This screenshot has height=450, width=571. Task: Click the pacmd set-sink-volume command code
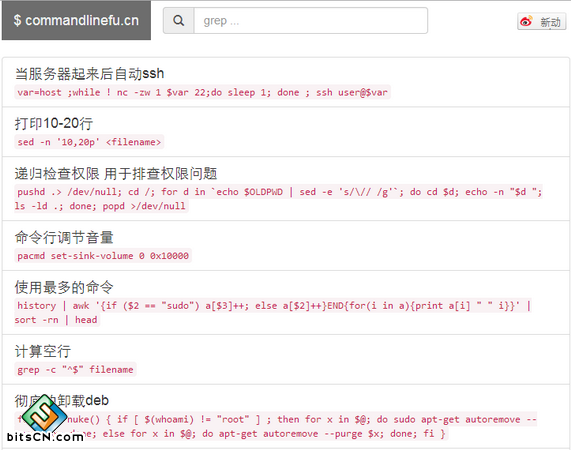[103, 256]
